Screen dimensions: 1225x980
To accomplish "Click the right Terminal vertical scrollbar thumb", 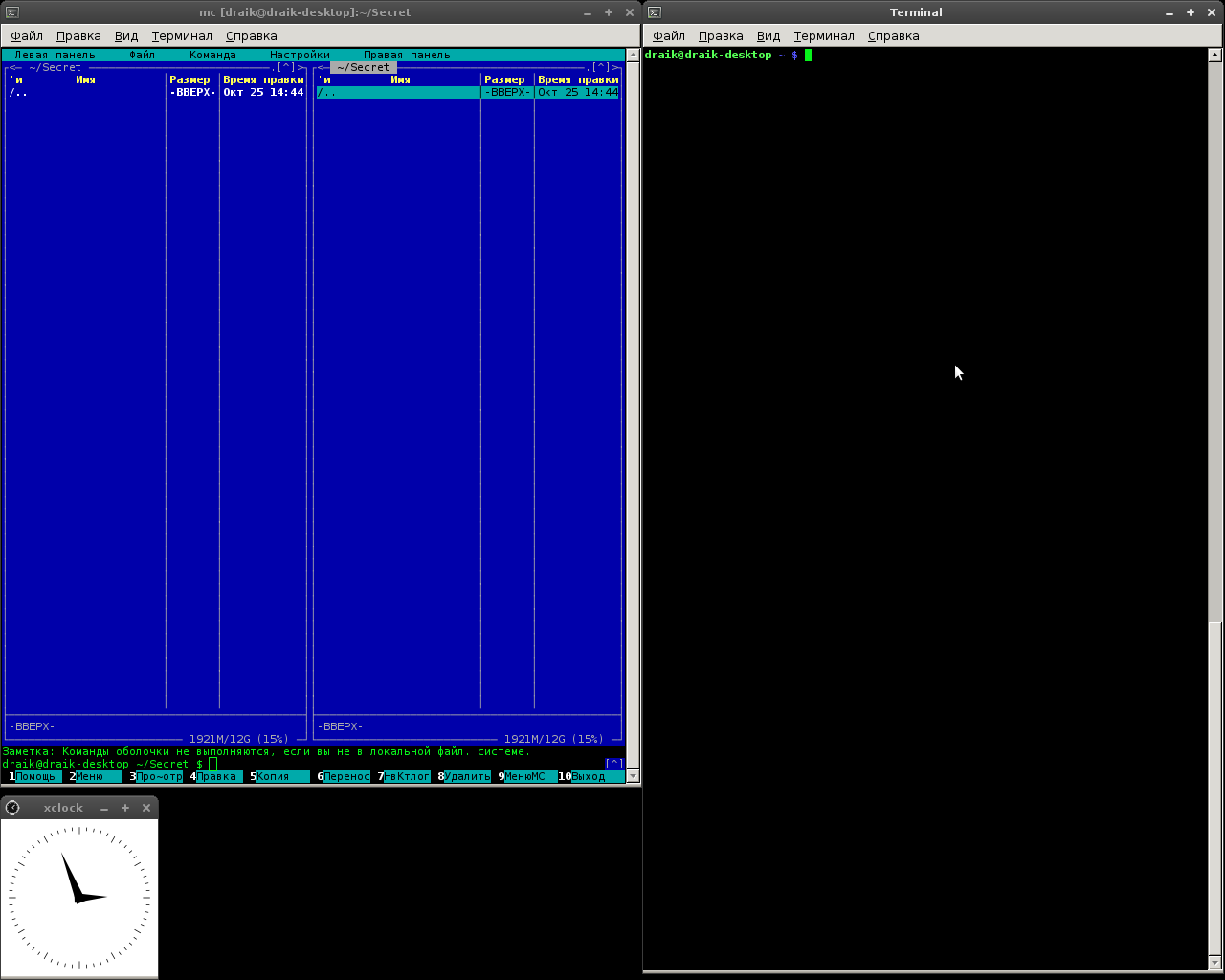I will coord(1216,785).
